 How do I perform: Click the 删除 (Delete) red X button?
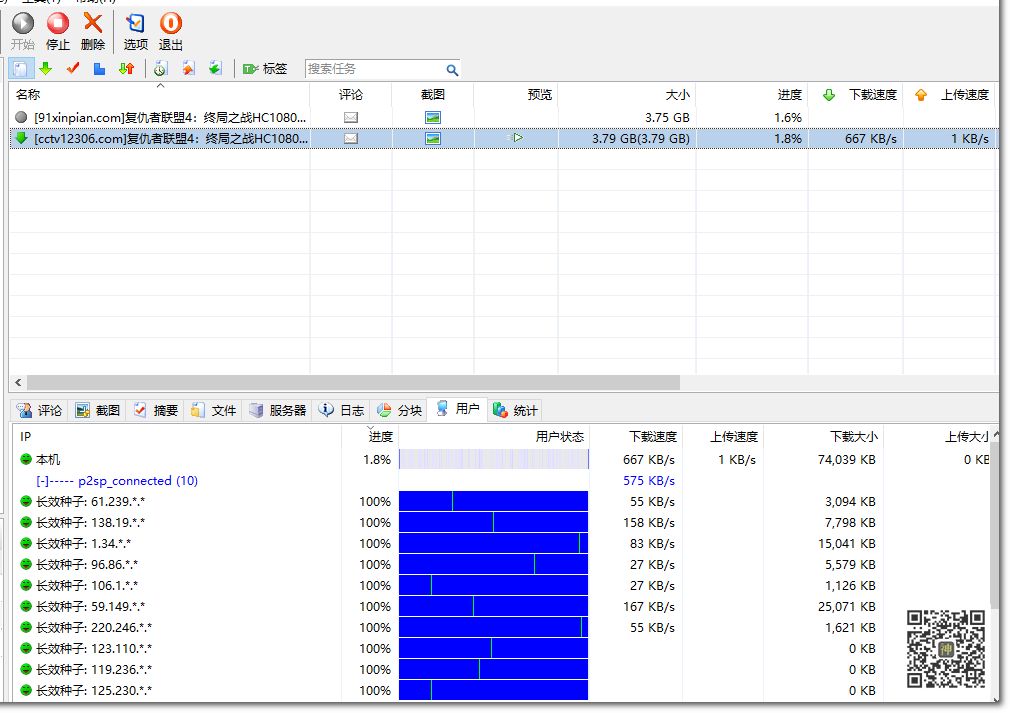[93, 32]
